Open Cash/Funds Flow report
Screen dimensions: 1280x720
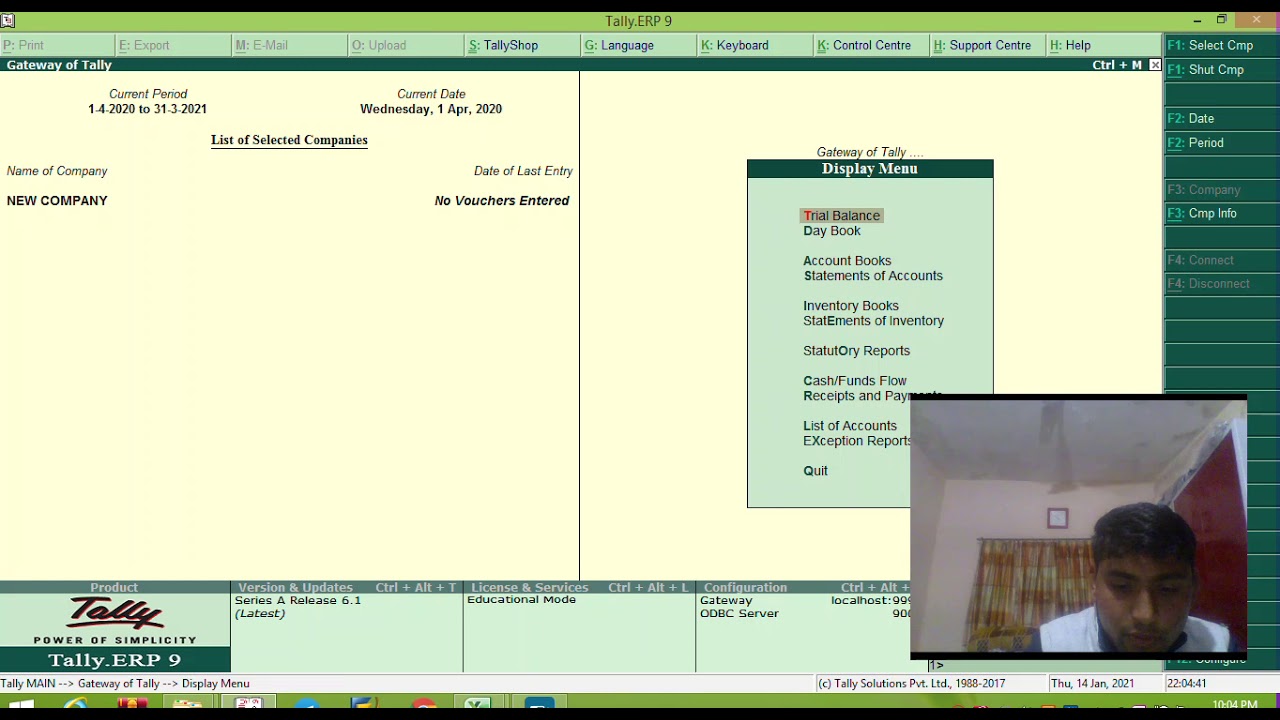click(855, 381)
